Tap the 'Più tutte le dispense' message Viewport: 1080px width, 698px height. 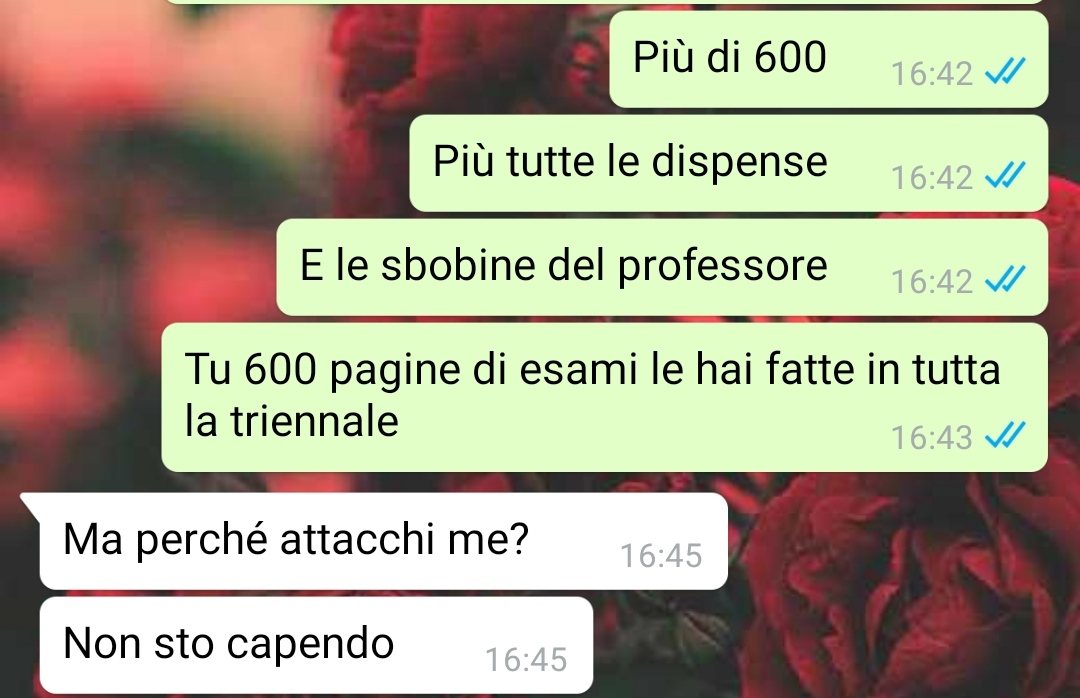pyautogui.click(x=729, y=163)
